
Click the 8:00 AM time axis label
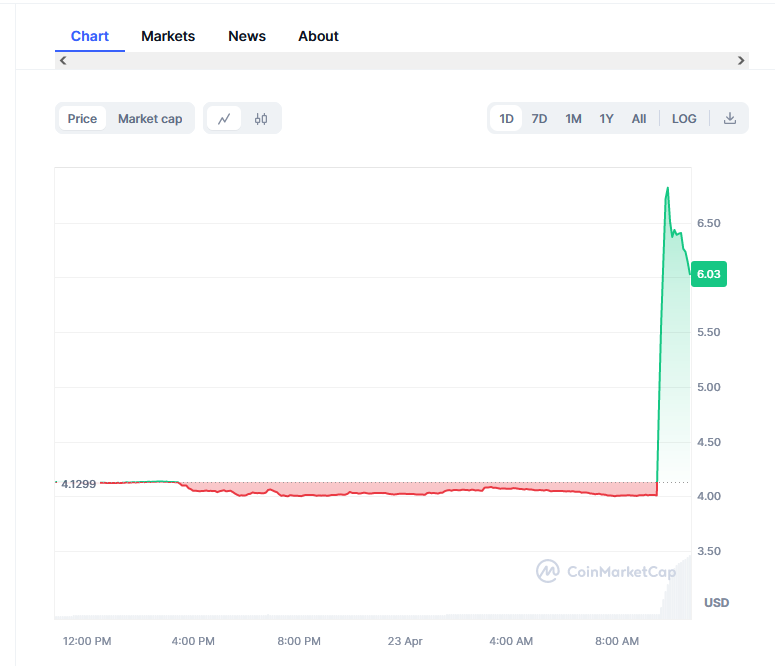pyautogui.click(x=617, y=641)
